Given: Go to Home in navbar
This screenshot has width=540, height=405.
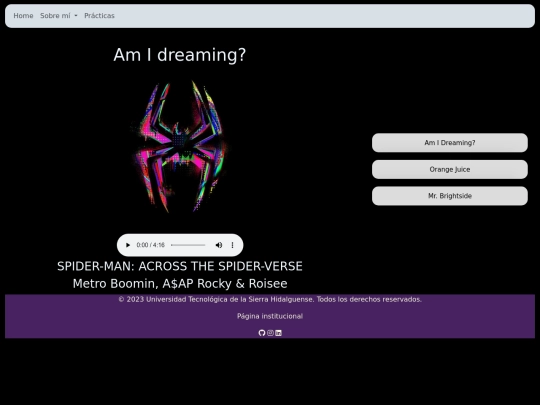Looking at the screenshot, I should tap(23, 16).
